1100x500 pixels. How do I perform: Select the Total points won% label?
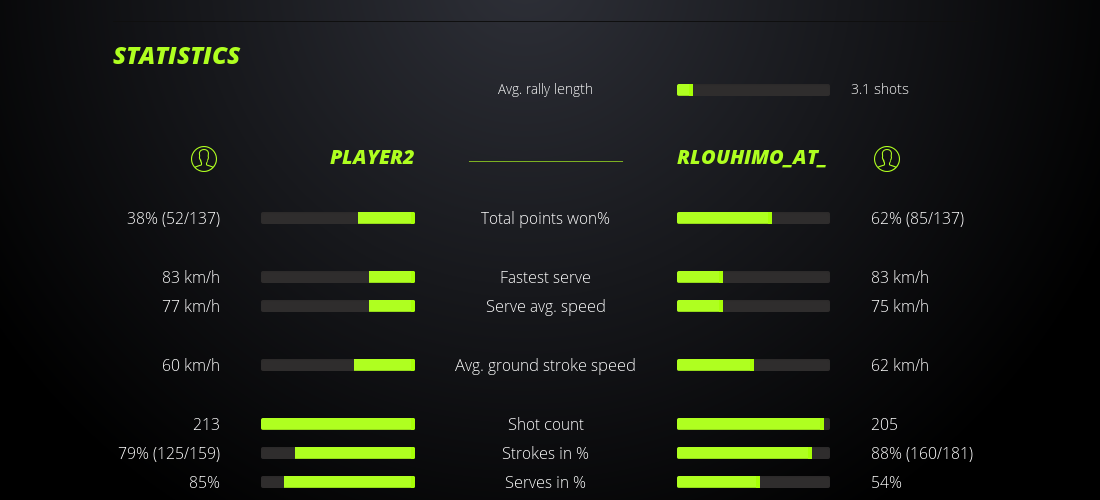[545, 218]
